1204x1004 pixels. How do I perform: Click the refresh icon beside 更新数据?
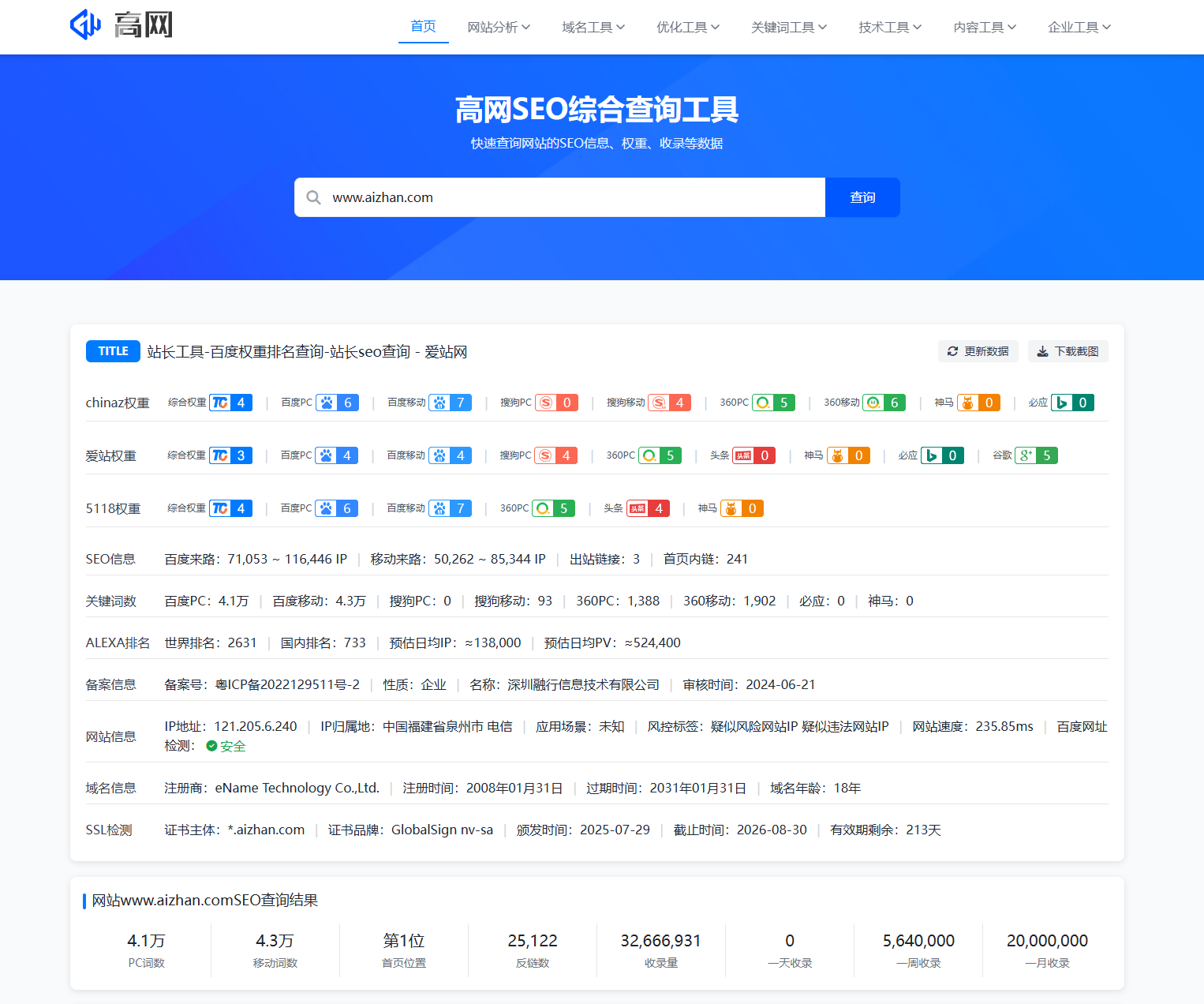[x=952, y=351]
